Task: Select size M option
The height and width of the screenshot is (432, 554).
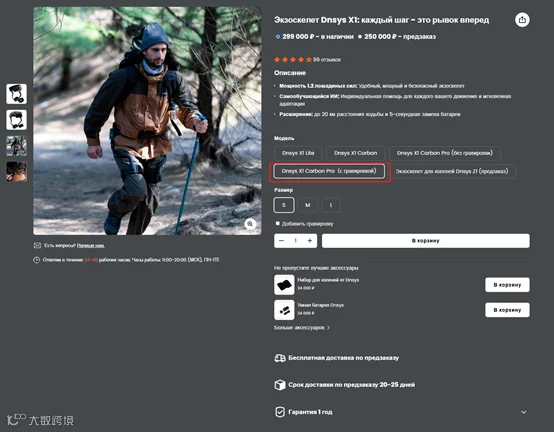Action: click(x=308, y=205)
